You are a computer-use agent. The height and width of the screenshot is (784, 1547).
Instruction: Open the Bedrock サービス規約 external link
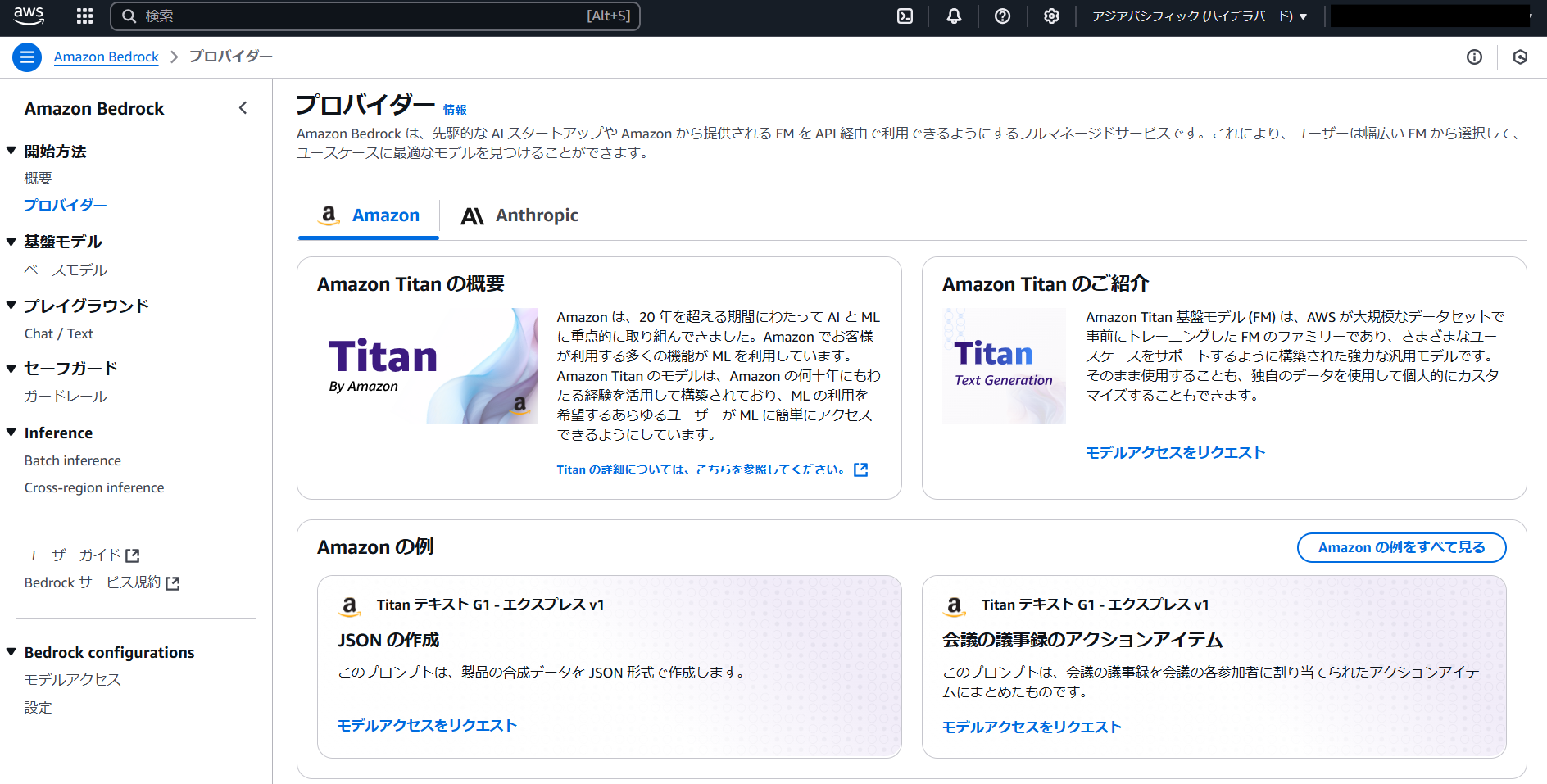click(x=102, y=582)
